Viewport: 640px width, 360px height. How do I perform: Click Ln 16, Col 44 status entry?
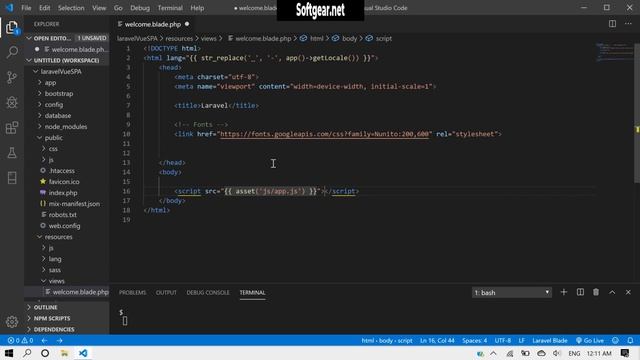click(437, 340)
